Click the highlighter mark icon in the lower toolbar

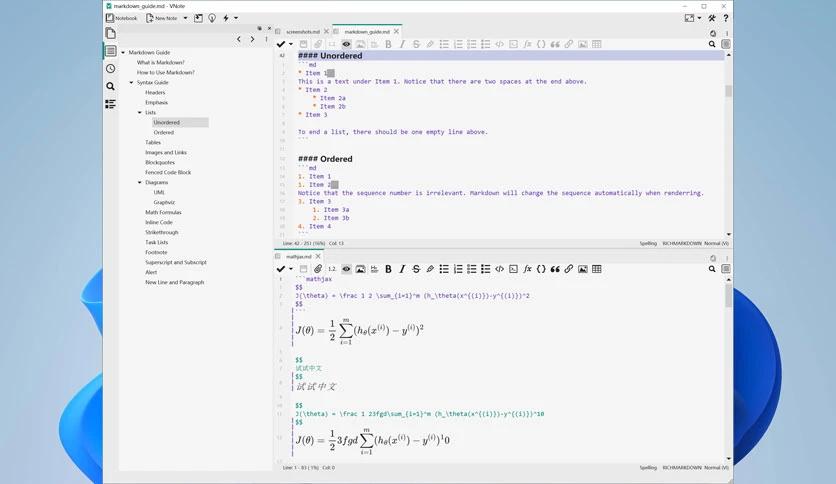click(430, 269)
